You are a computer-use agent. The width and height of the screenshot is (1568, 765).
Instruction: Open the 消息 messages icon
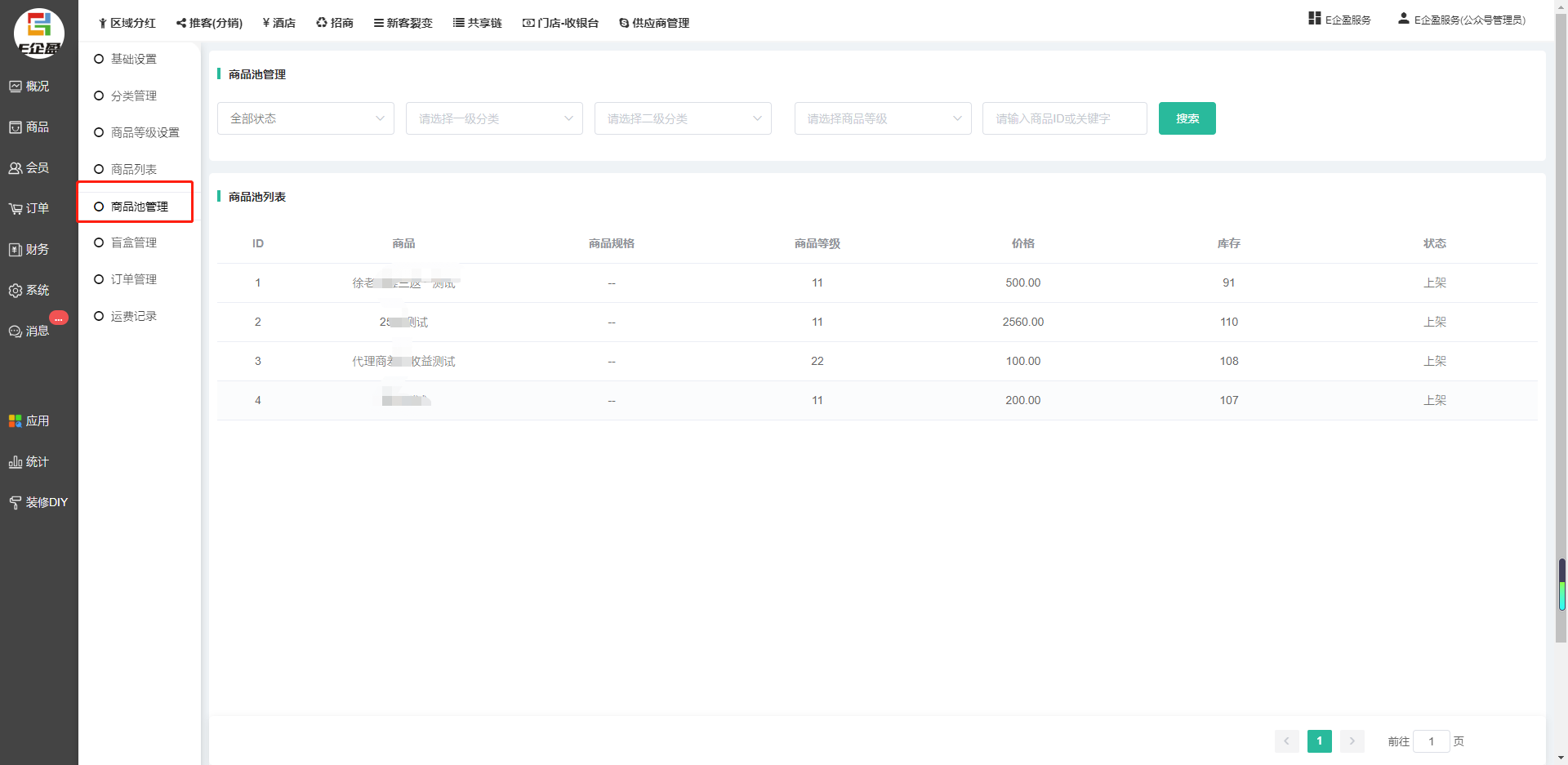click(x=16, y=331)
